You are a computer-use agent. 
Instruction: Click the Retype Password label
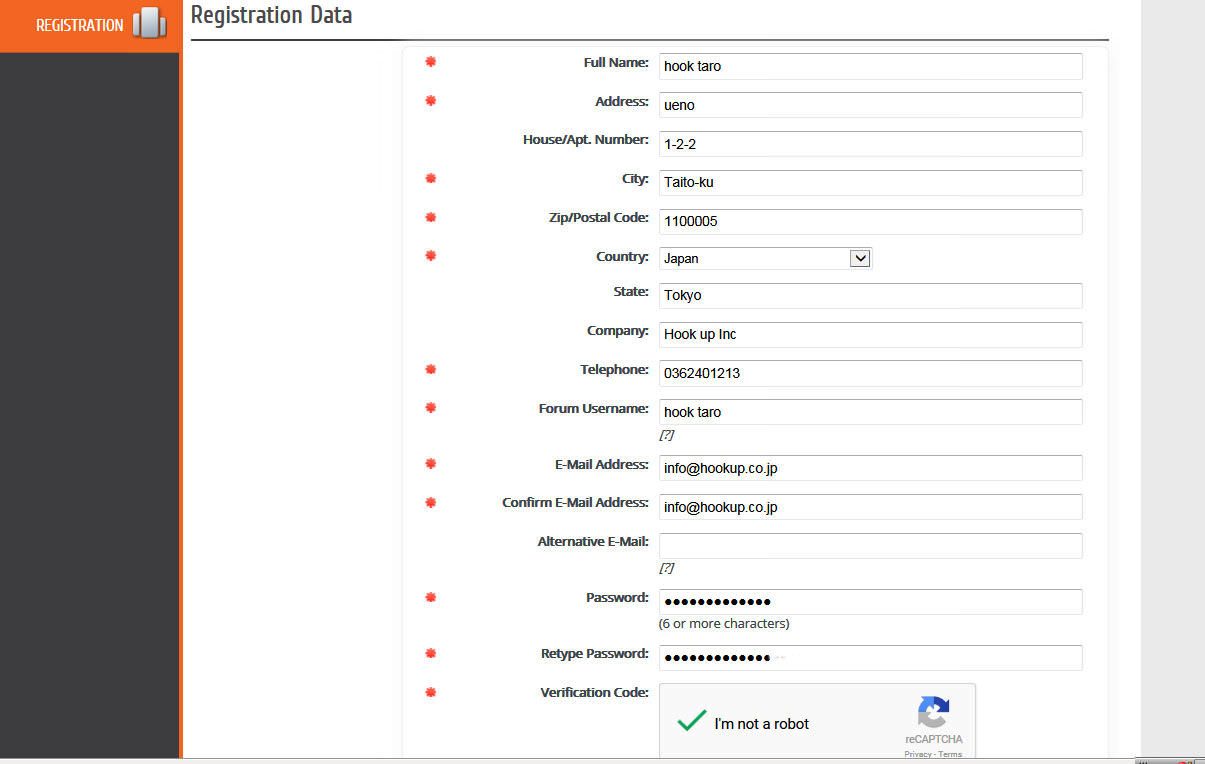[595, 654]
